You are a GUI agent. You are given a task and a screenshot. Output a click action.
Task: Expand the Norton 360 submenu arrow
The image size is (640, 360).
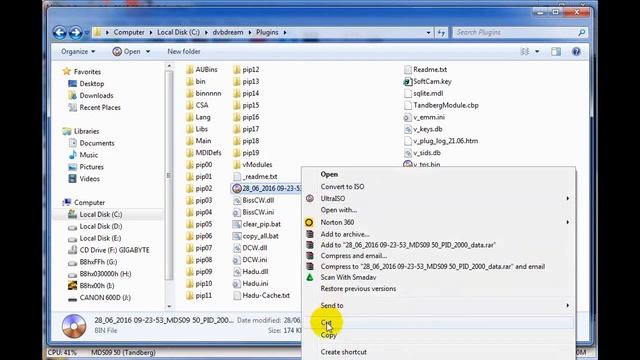pos(567,222)
